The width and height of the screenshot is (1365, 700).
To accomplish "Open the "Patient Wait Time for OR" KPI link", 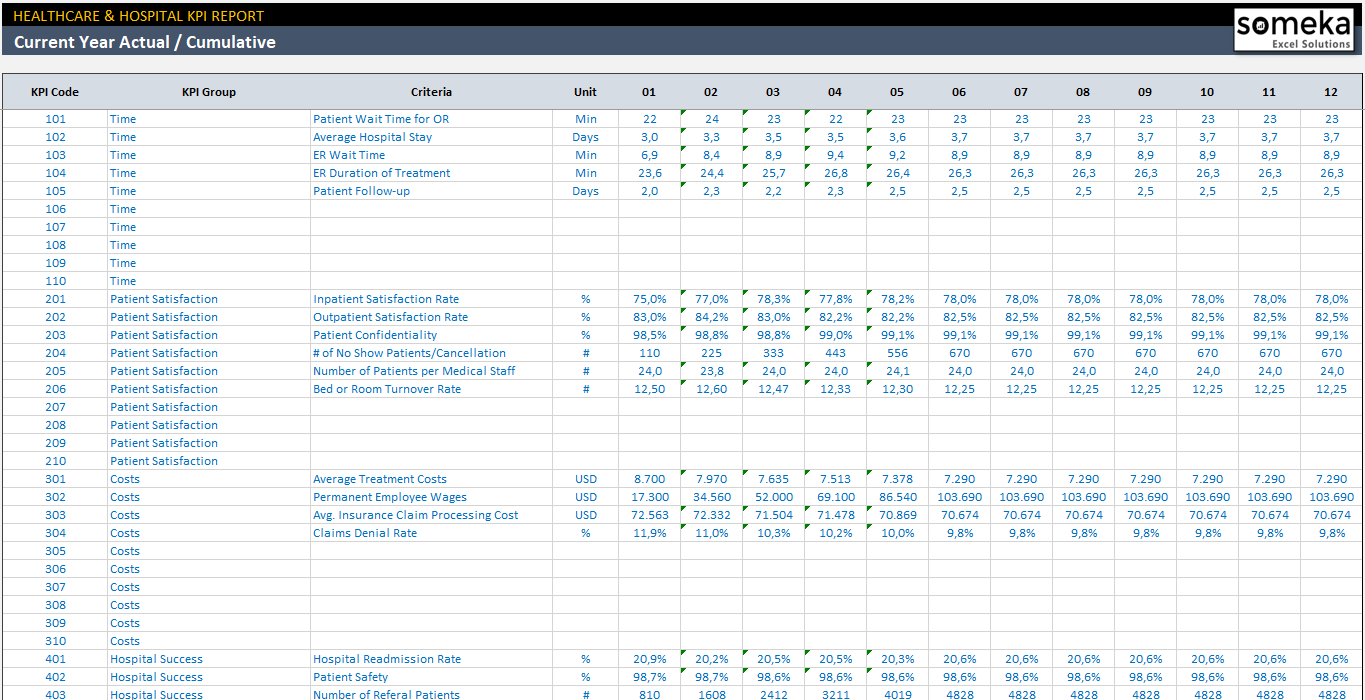I will pyautogui.click(x=379, y=118).
